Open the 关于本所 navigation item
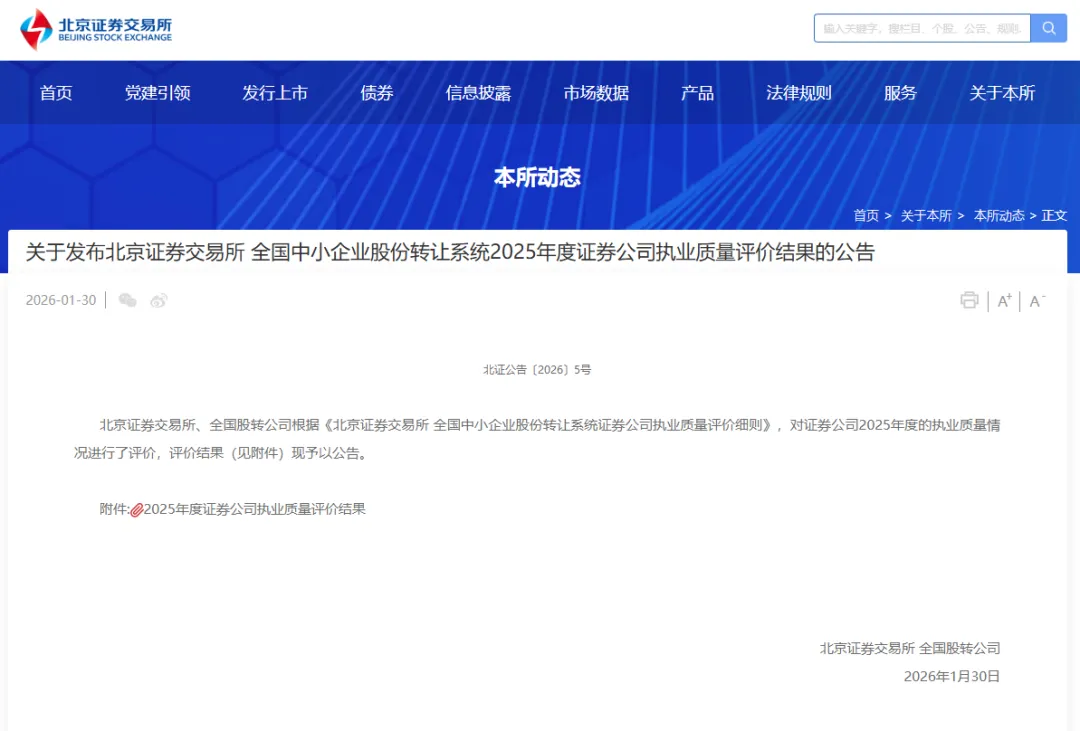Screen dimensions: 1080x731 click(1002, 93)
